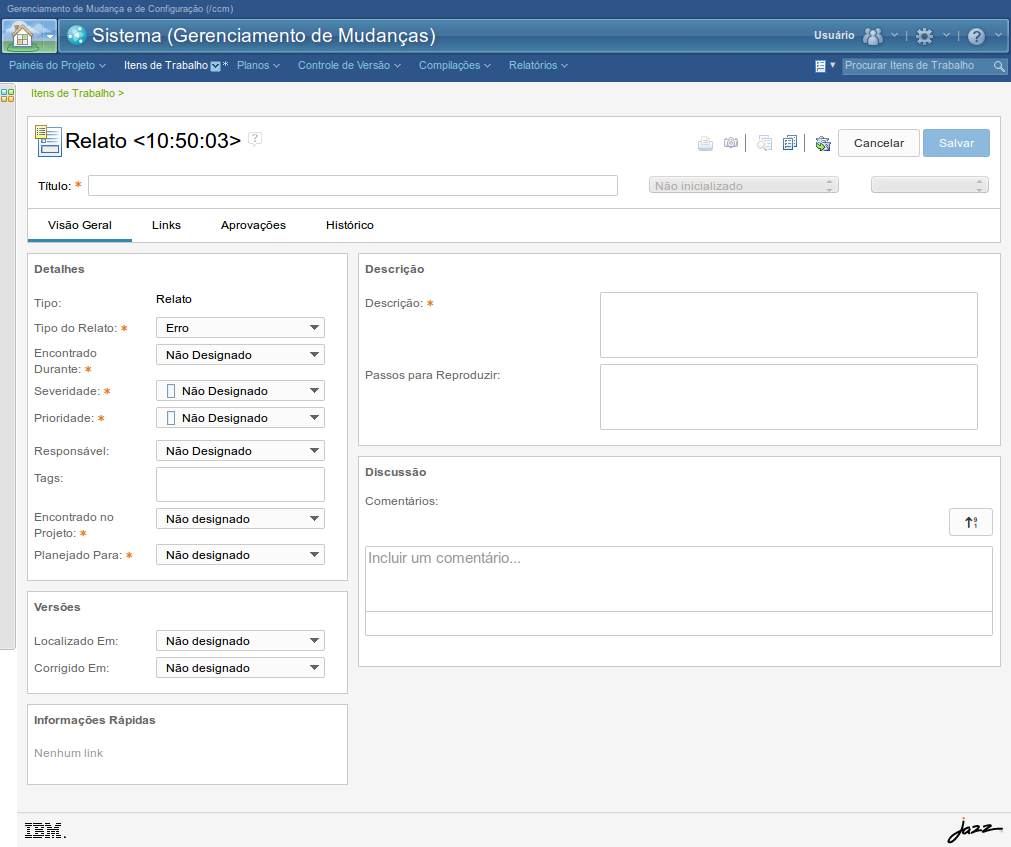Open the administration gear icon
Screen dimensions: 1011x847
924,36
